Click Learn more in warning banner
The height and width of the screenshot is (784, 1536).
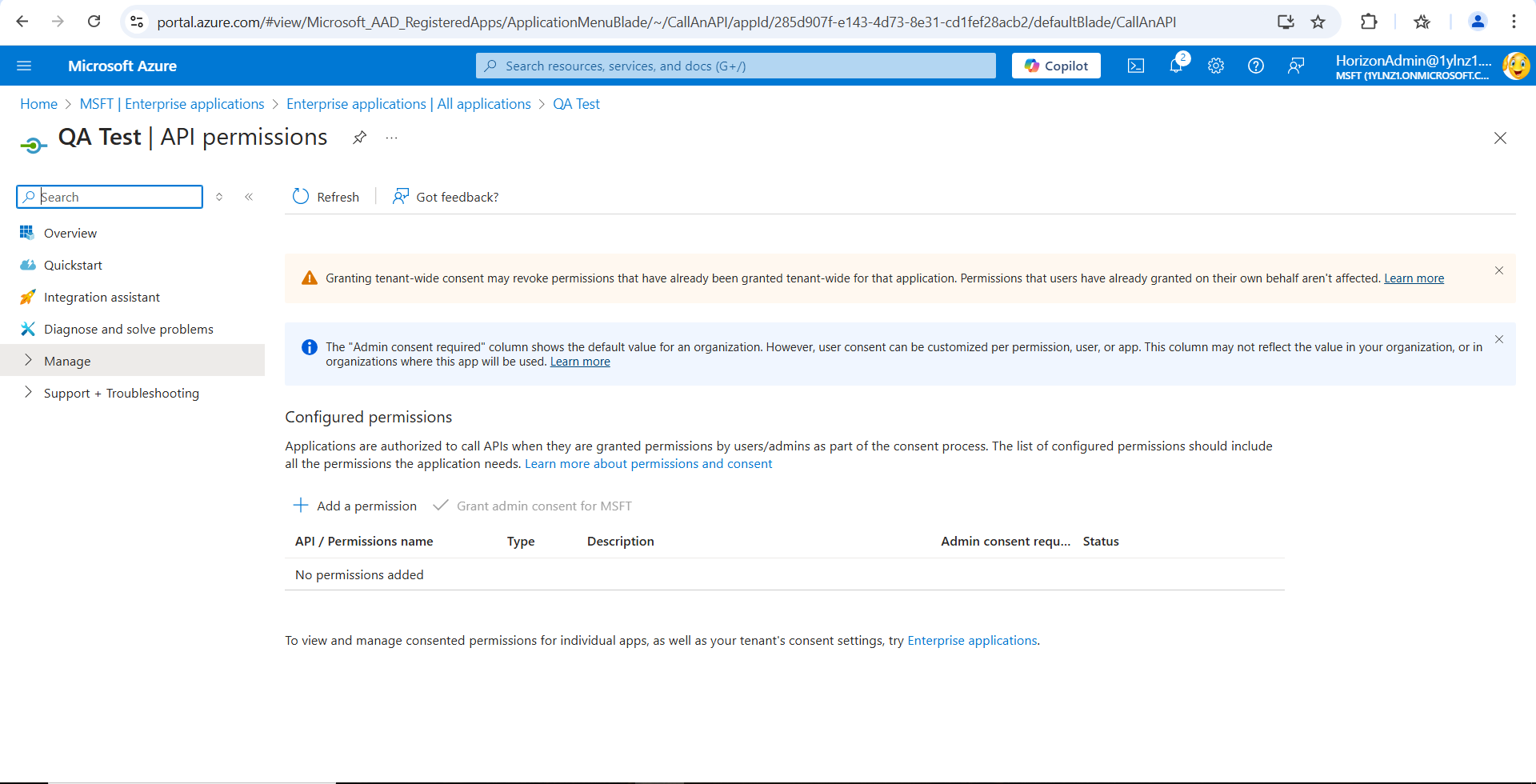[1414, 278]
